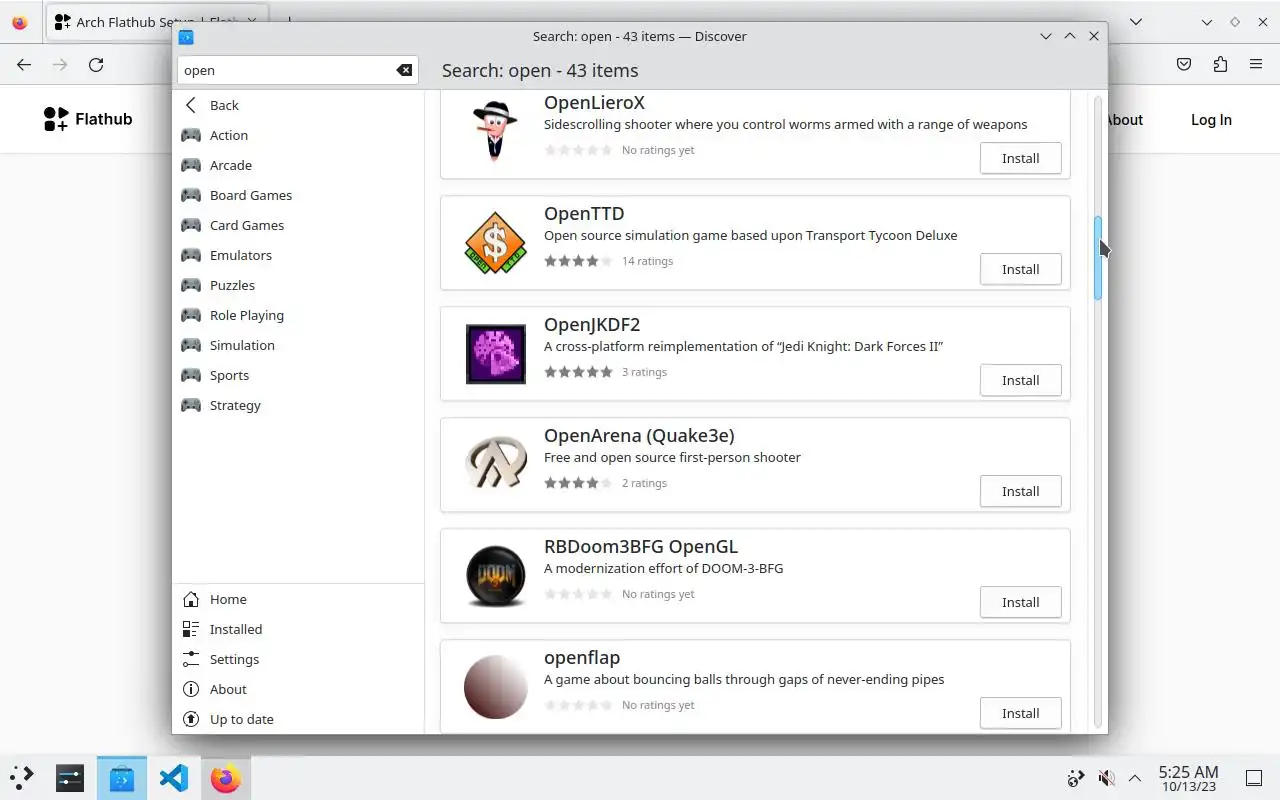
Task: Click the OpenArena logo icon
Action: [495, 463]
